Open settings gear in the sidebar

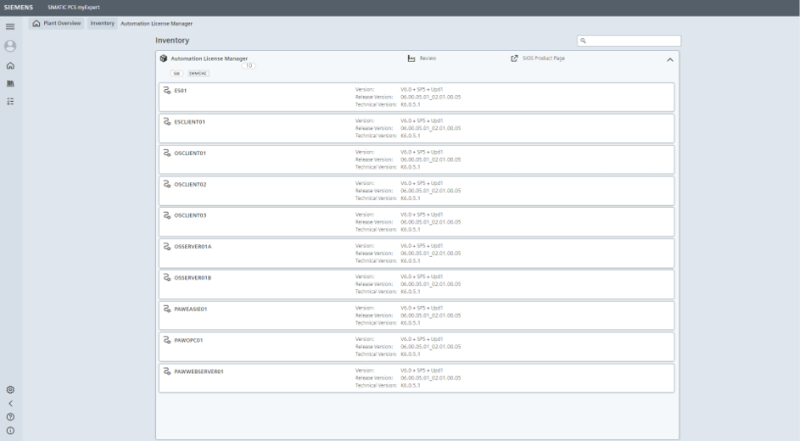(x=10, y=389)
